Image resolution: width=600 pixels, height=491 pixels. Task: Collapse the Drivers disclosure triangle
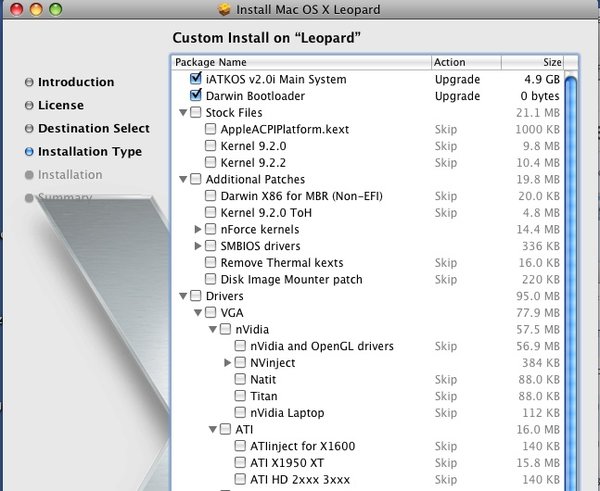click(183, 296)
